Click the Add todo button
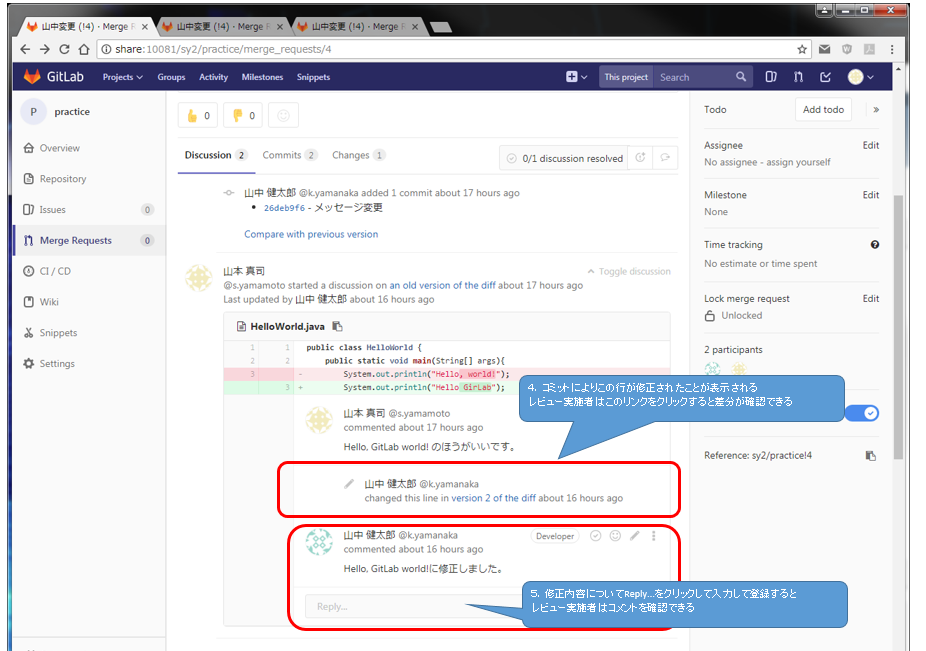Image resolution: width=926 pixels, height=651 pixels. pyautogui.click(x=823, y=110)
